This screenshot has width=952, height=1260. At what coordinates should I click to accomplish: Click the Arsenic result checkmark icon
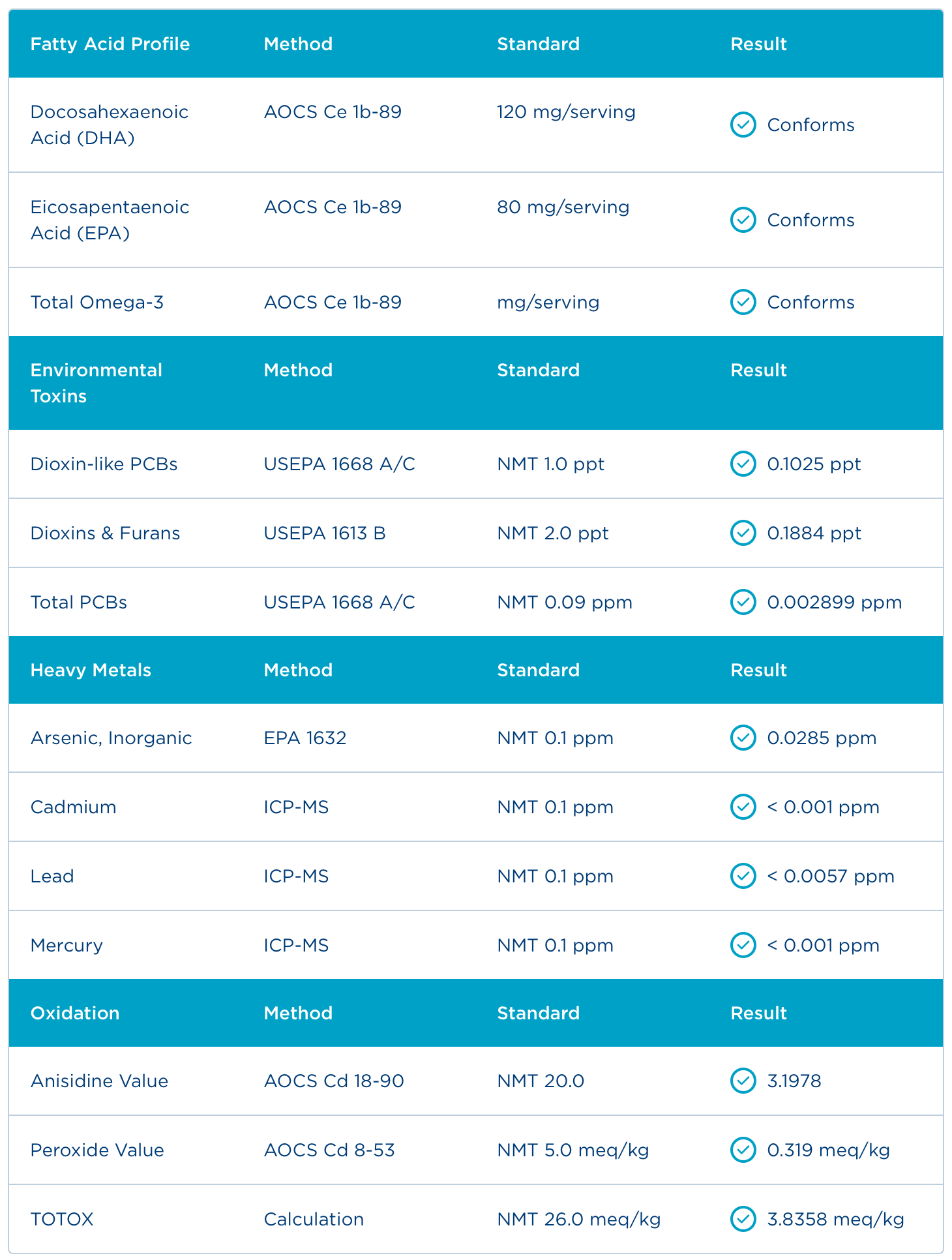(743, 738)
